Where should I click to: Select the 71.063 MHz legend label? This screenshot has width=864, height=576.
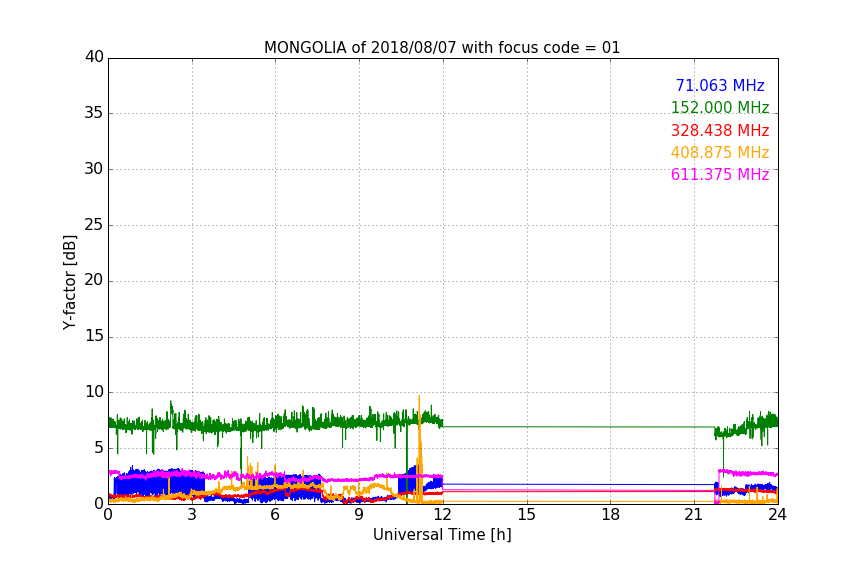(720, 85)
